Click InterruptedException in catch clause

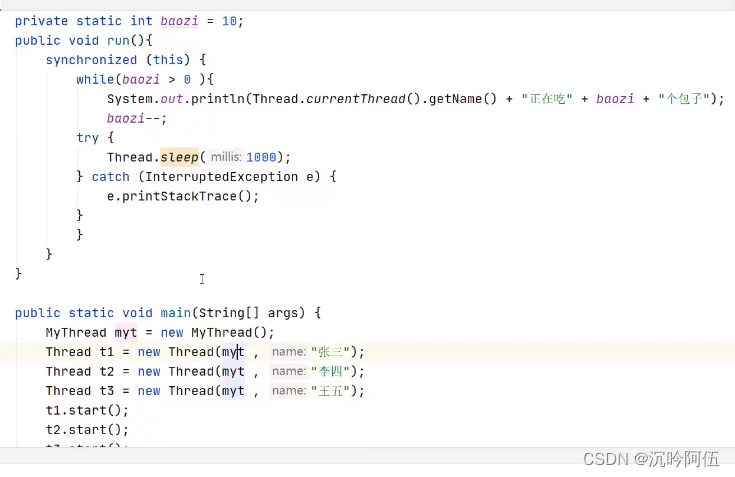click(221, 177)
